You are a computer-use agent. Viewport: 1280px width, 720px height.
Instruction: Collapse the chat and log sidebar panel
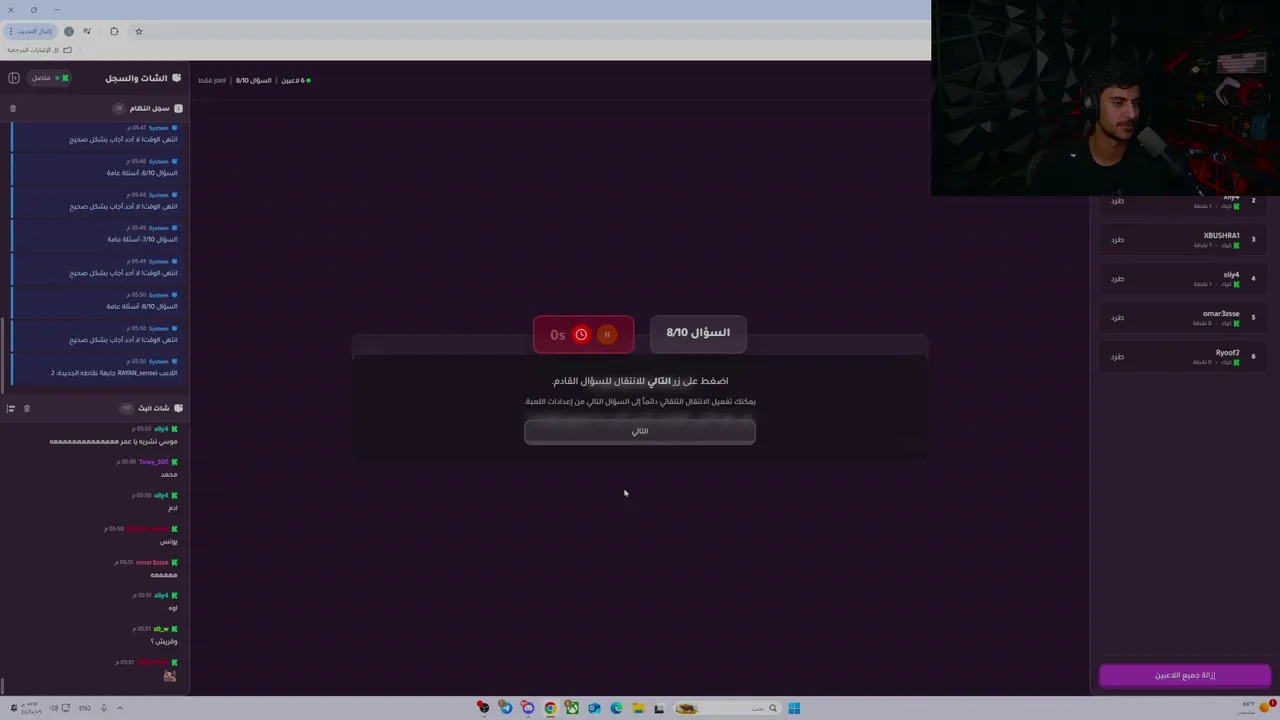tap(14, 78)
